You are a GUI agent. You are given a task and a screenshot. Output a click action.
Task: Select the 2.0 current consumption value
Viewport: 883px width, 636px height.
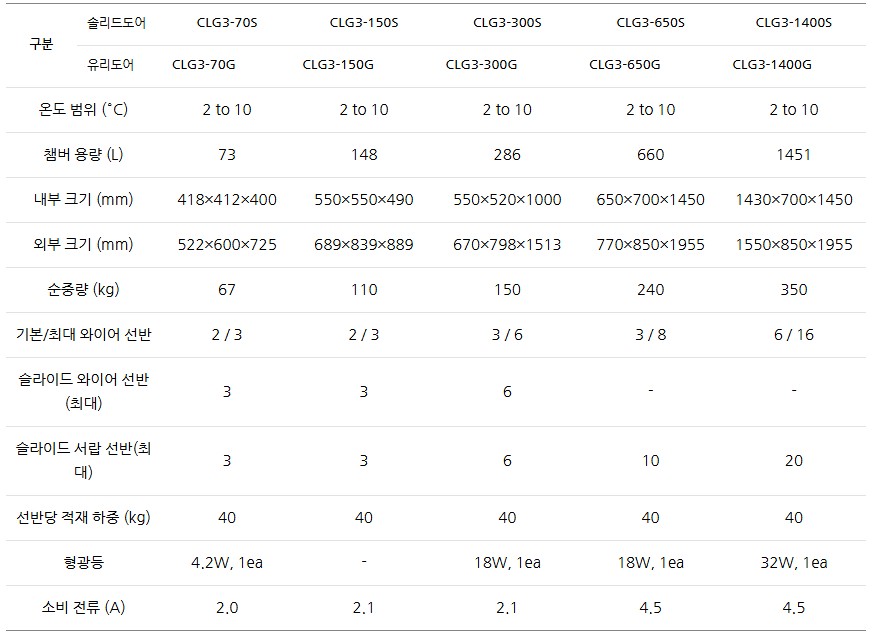point(227,608)
